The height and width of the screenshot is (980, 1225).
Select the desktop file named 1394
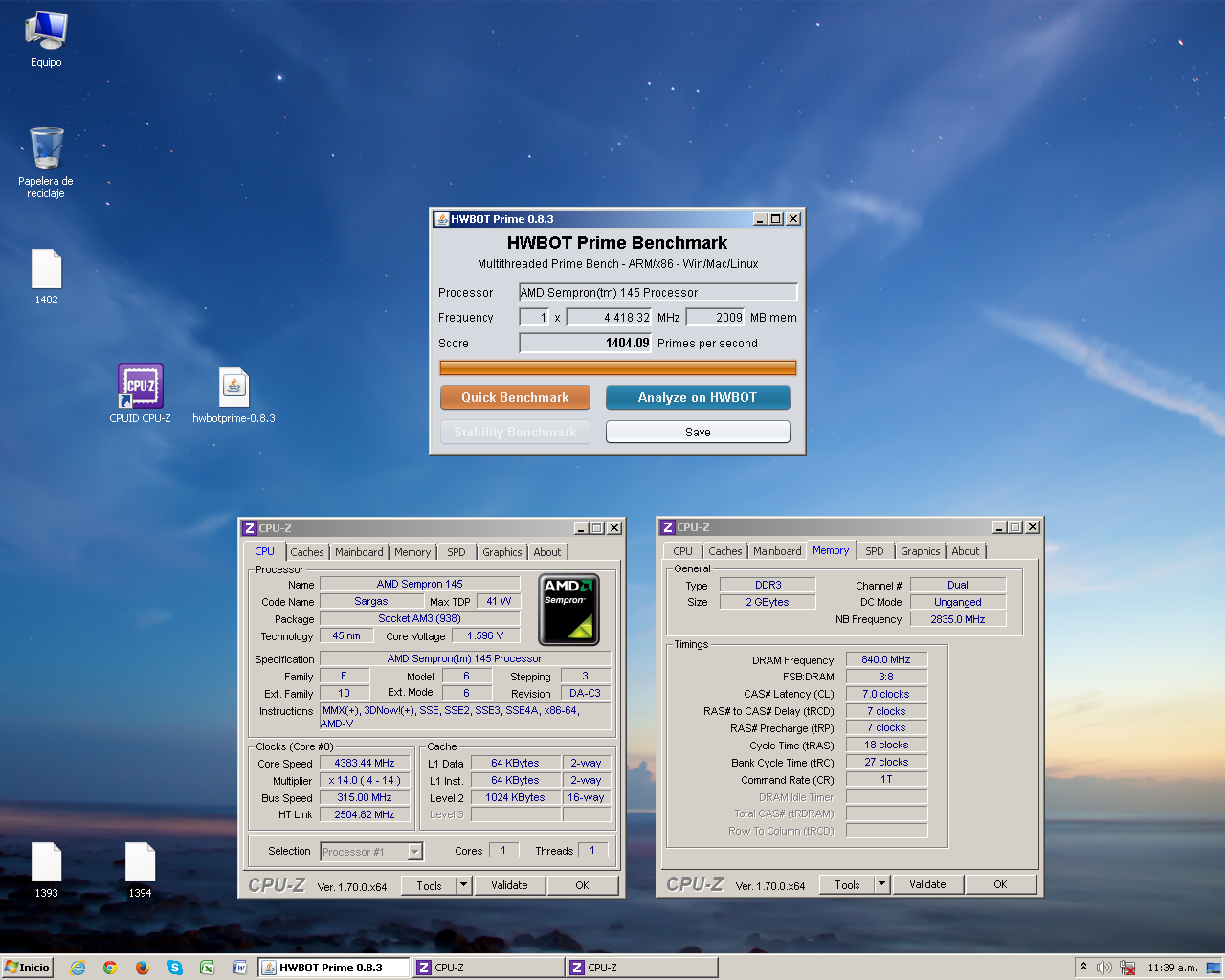click(x=140, y=869)
